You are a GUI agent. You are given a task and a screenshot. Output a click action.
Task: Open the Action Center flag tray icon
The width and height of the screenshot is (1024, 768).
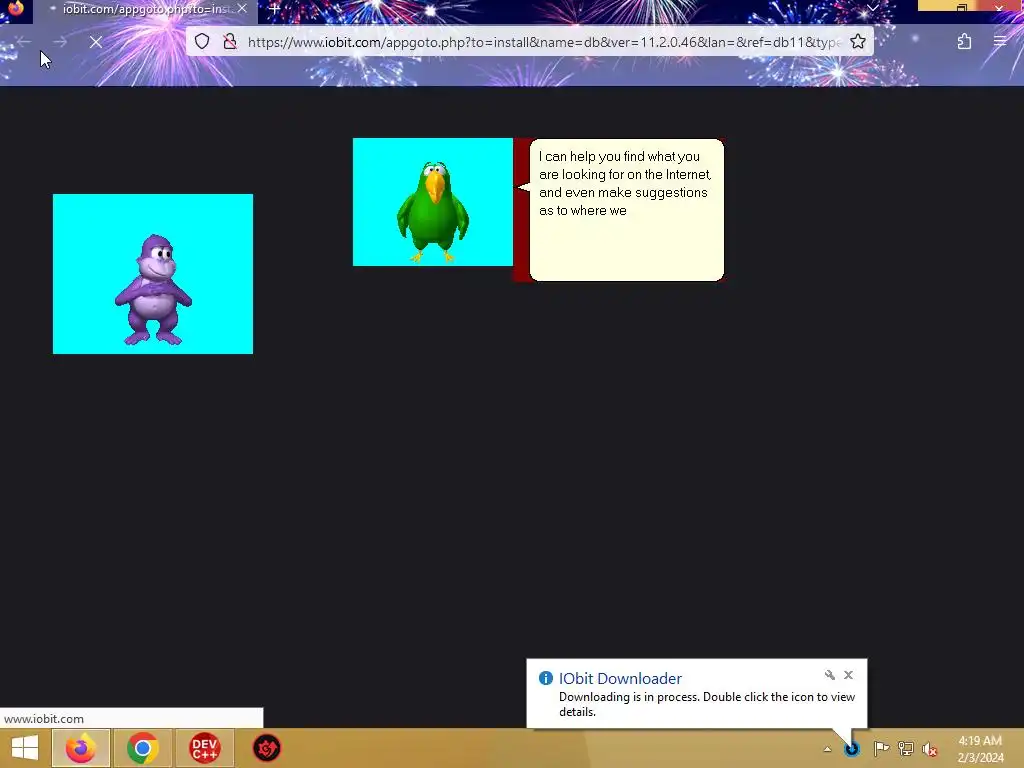tap(881, 748)
